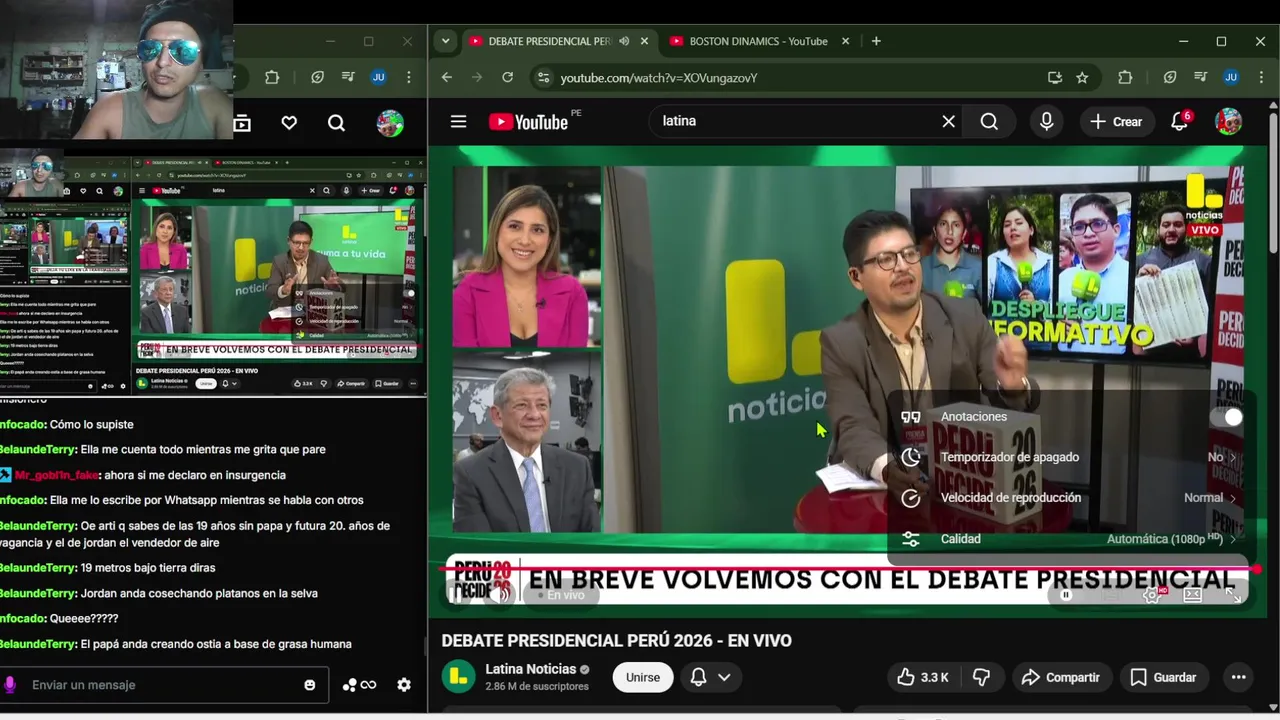Open the YouTube account avatar menu
Viewport: 1280px width, 720px height.
(x=1228, y=121)
